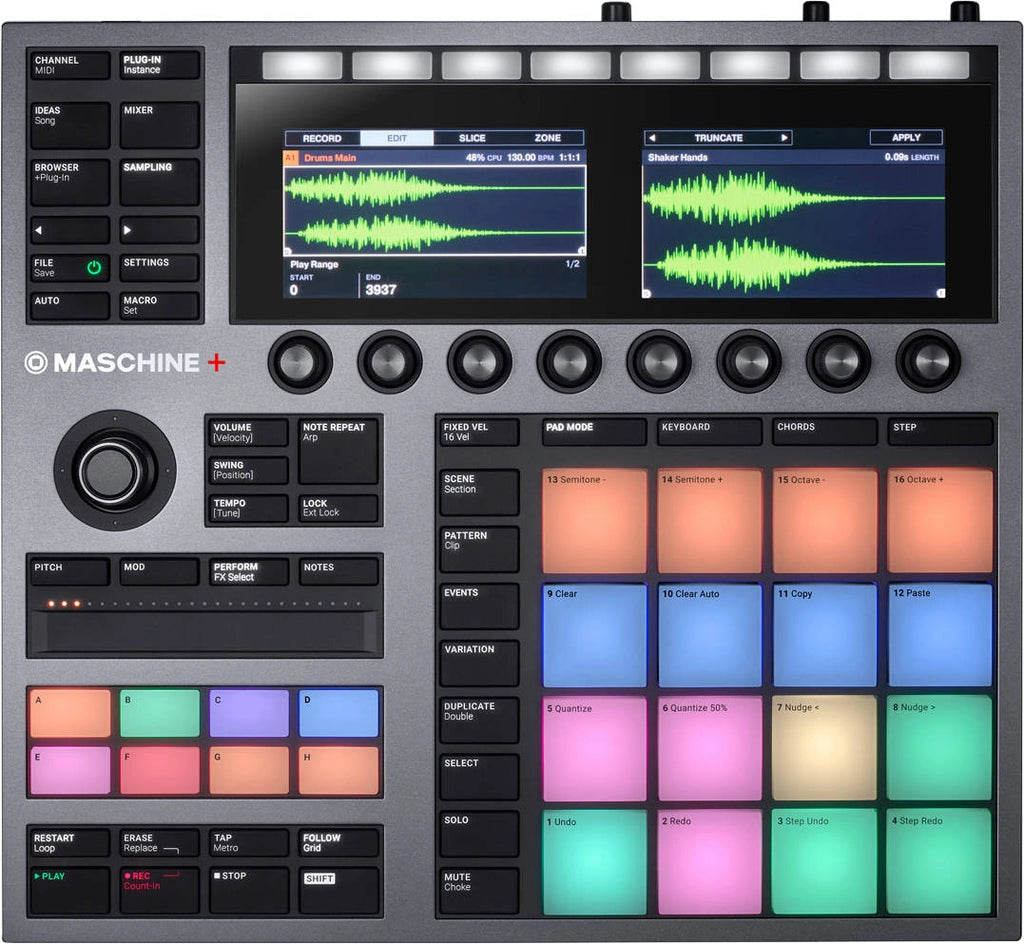Toggle the SOLO button
The height and width of the screenshot is (944, 1024).
[479, 832]
